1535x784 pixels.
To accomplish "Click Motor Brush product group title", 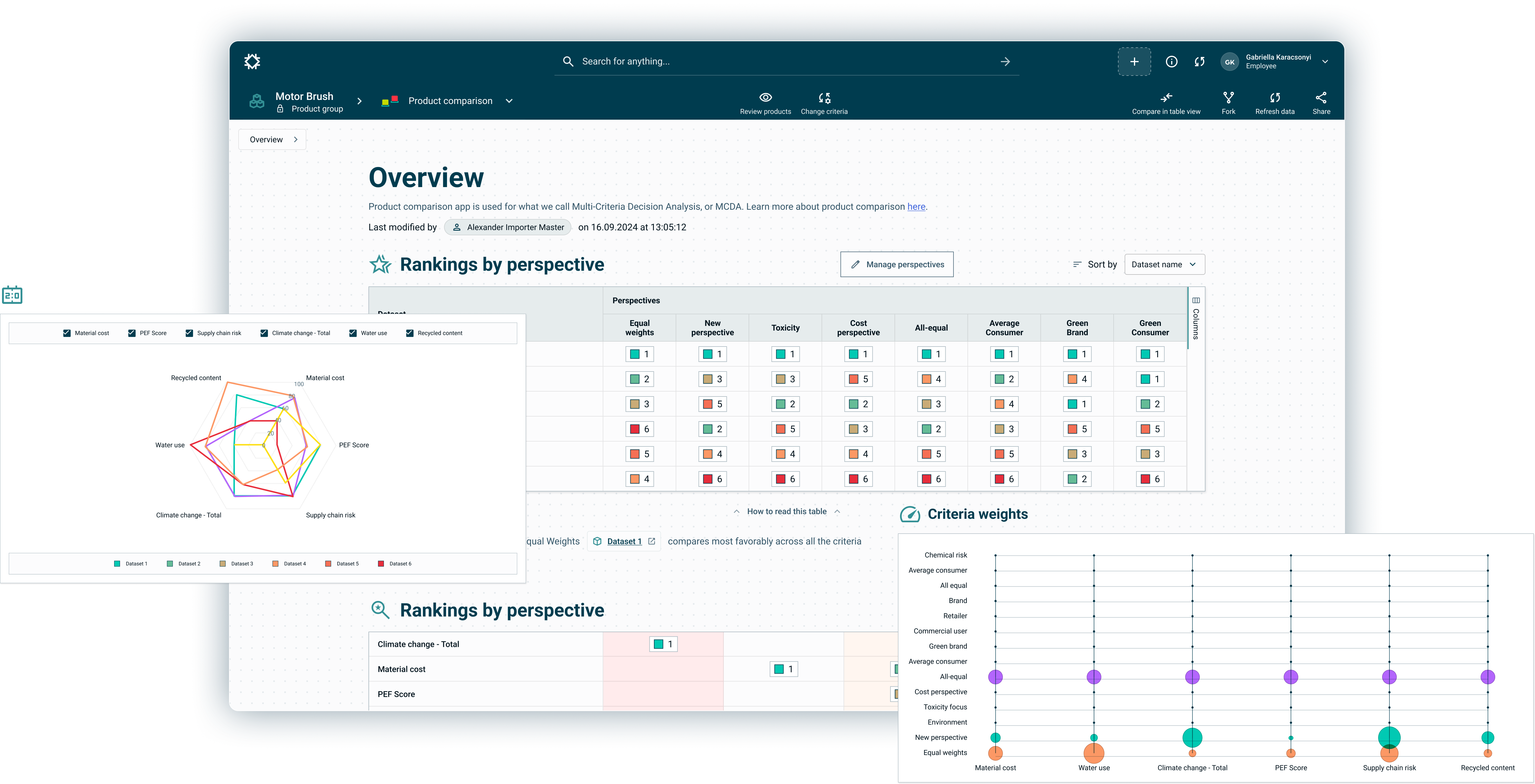I will point(304,96).
